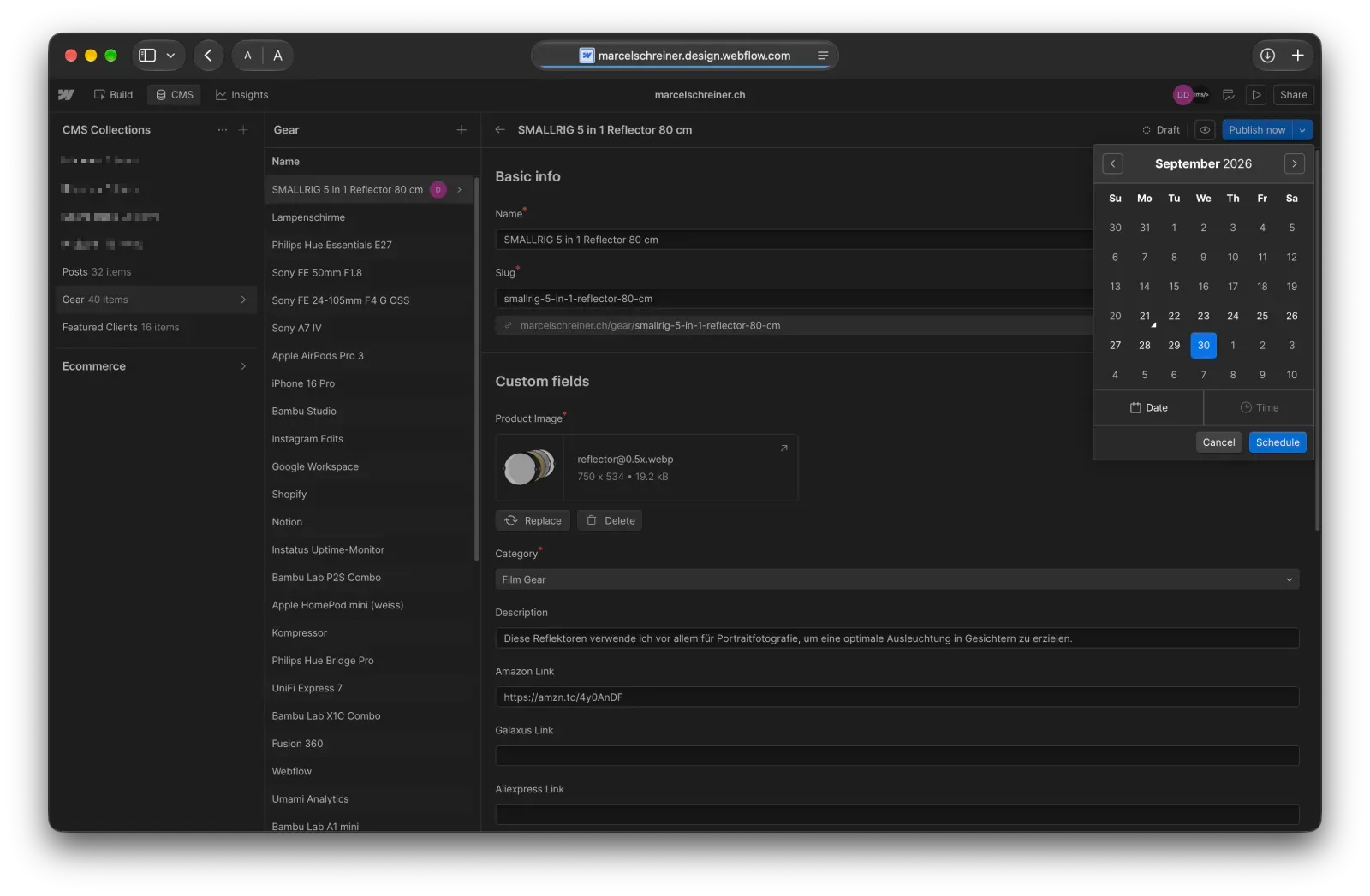The width and height of the screenshot is (1370, 896).
Task: Open CMS Collections more options (three dots)
Action: pos(223,130)
